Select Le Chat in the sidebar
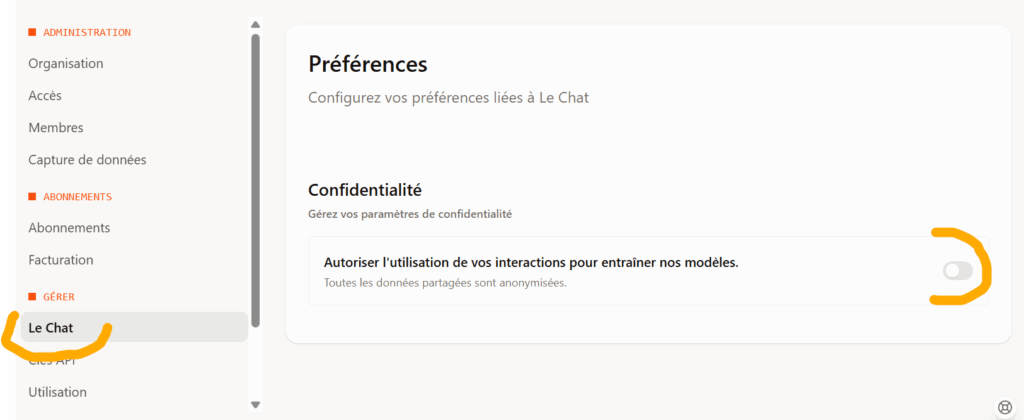 [51, 327]
